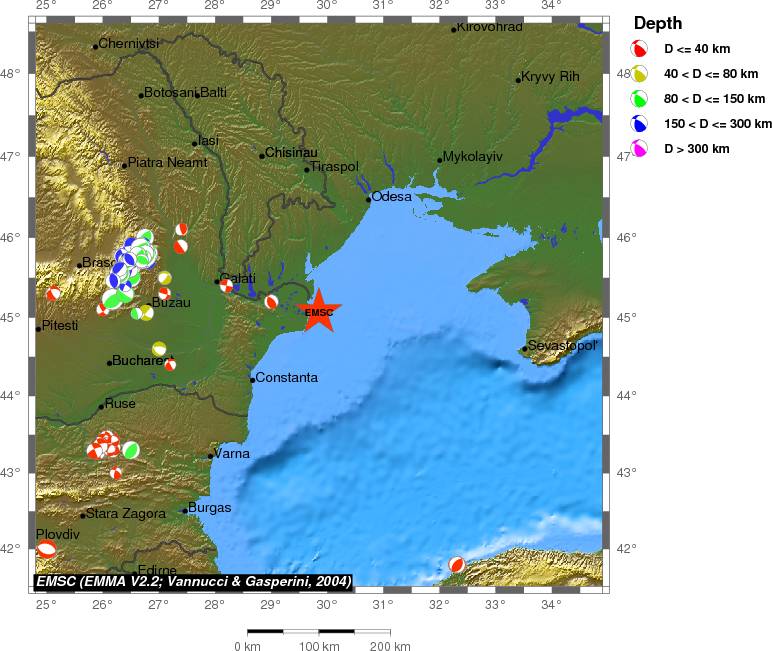Screen dimensions: 772x651
Task: Click the yellow beachball legend icon for 40 < D <= 80 km
Action: coord(639,74)
